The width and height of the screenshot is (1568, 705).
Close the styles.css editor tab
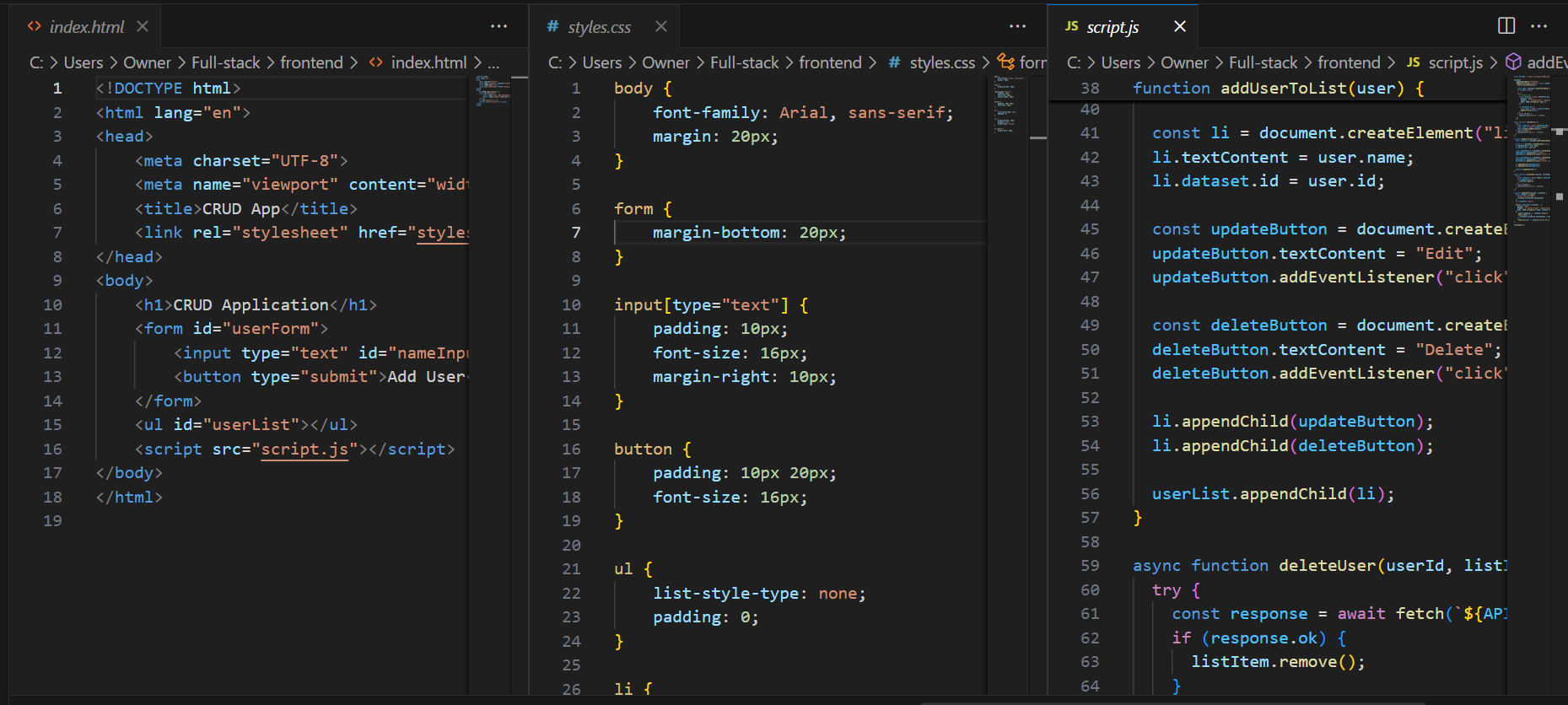pyautogui.click(x=661, y=26)
